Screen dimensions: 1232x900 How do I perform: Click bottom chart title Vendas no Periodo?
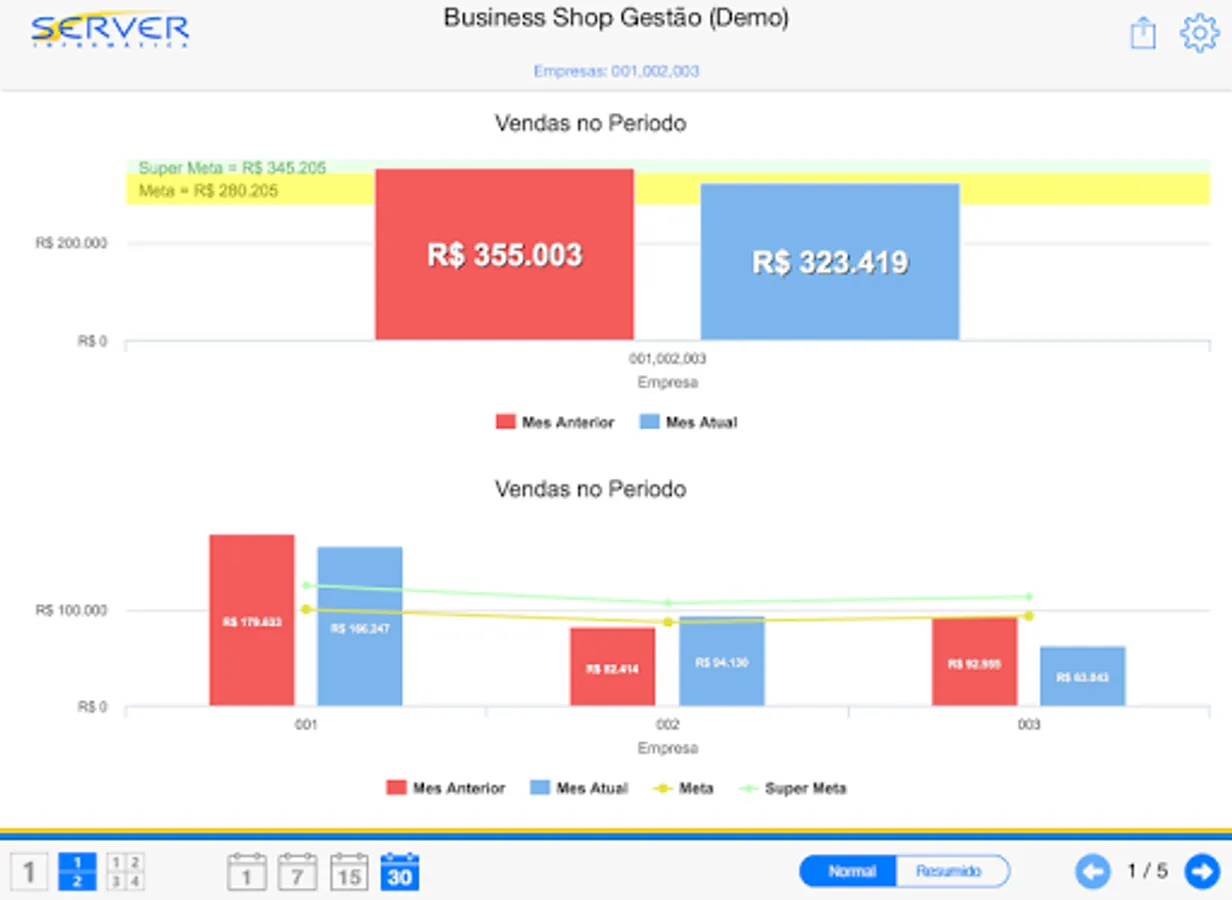[591, 489]
